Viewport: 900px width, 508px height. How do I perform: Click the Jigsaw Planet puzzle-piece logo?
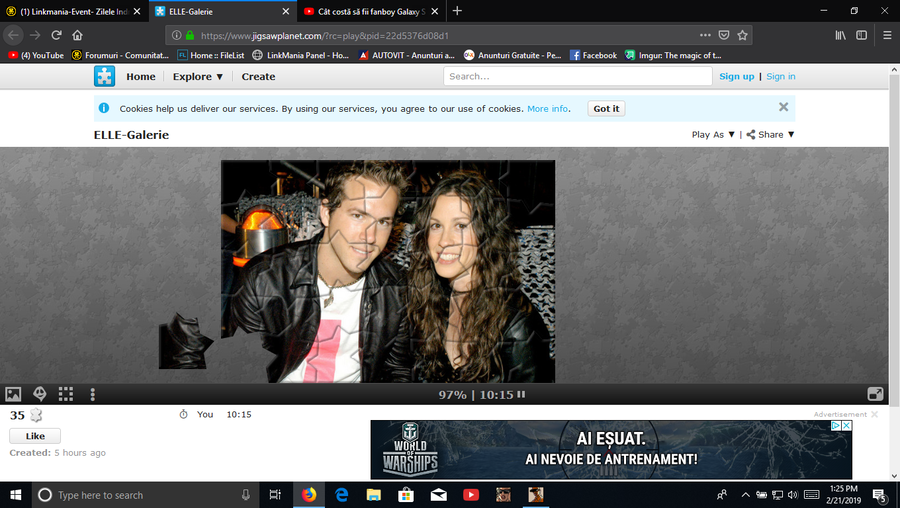(104, 76)
